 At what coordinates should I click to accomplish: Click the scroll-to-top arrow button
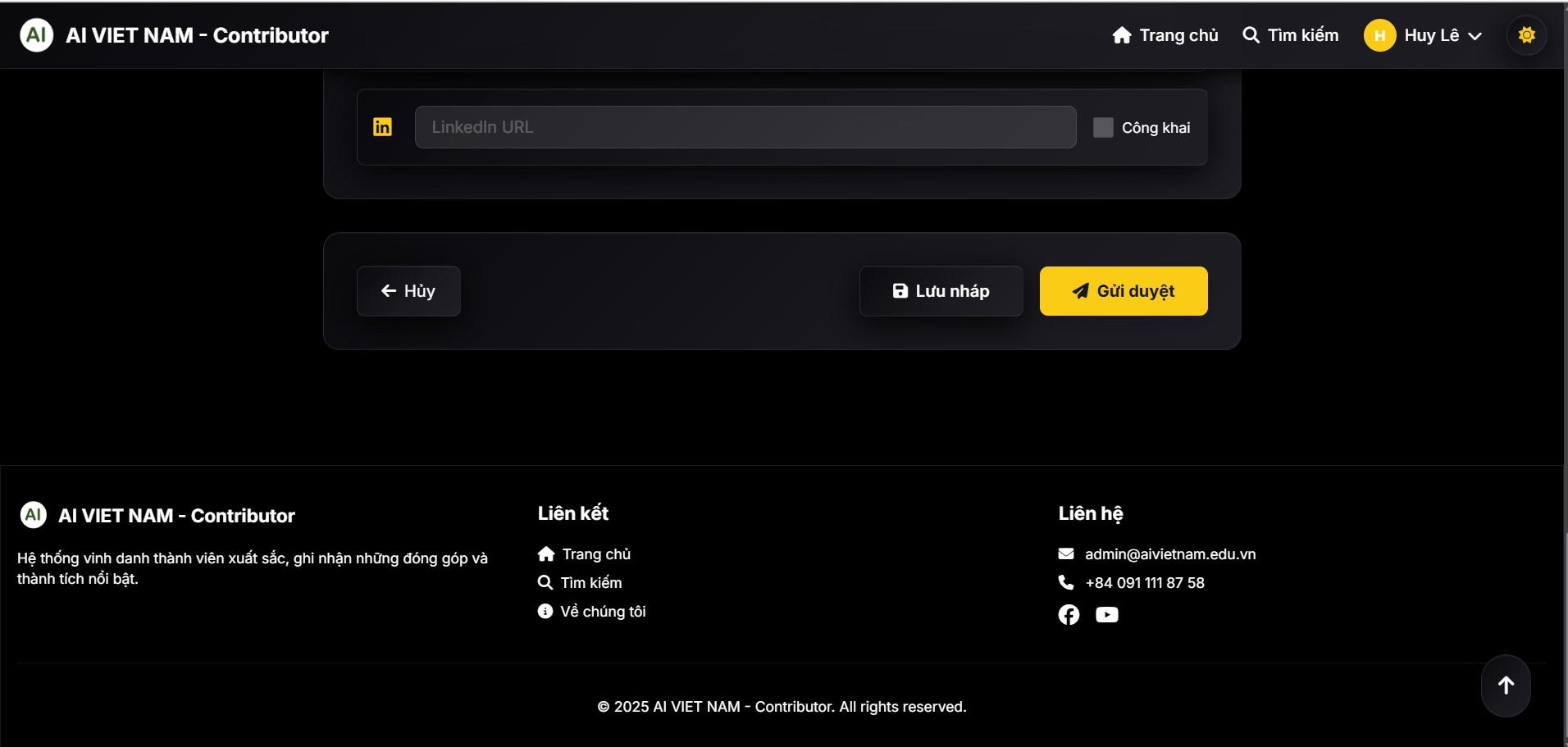[1505, 686]
